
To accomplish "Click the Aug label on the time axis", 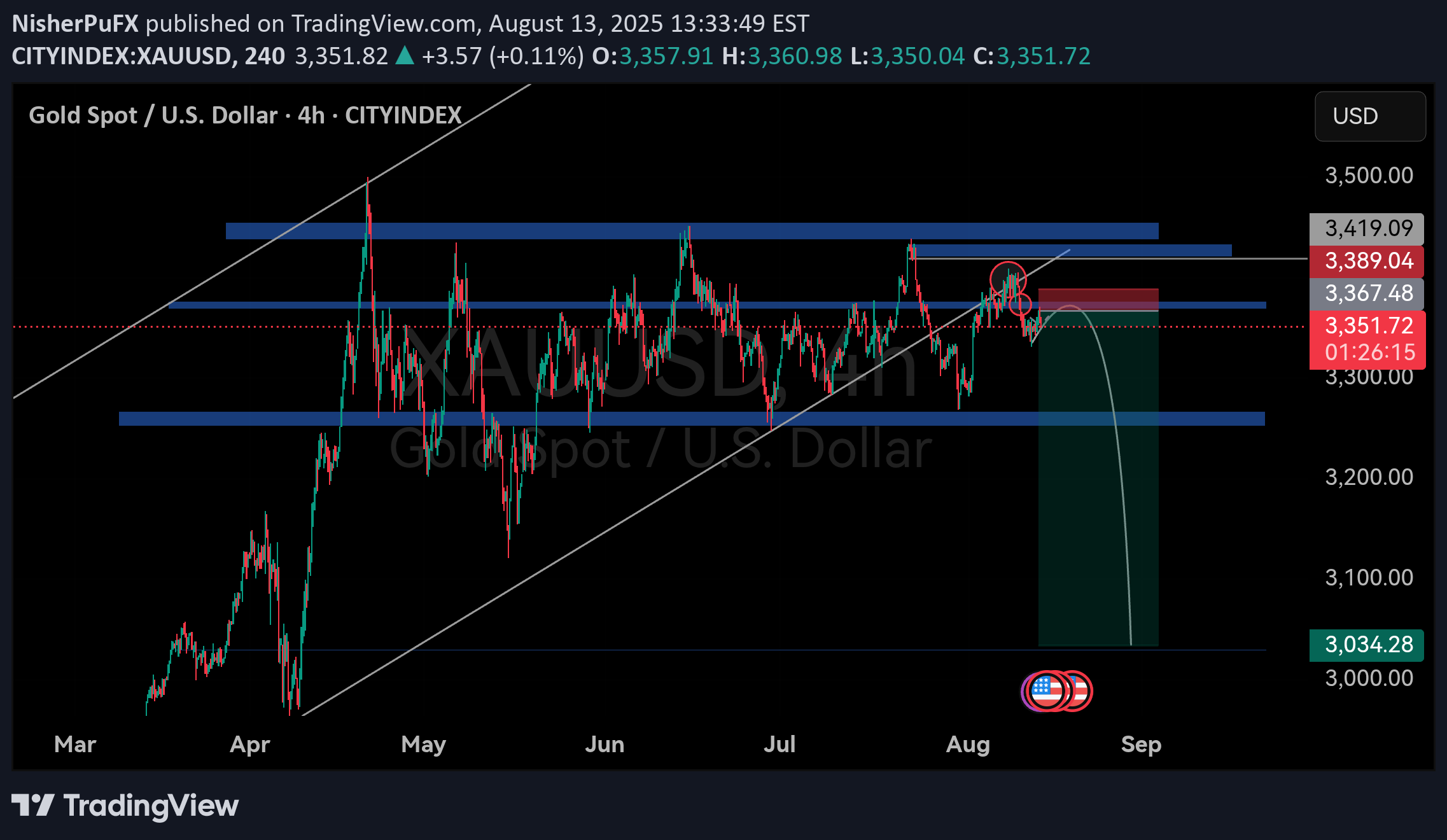I will coord(967,744).
